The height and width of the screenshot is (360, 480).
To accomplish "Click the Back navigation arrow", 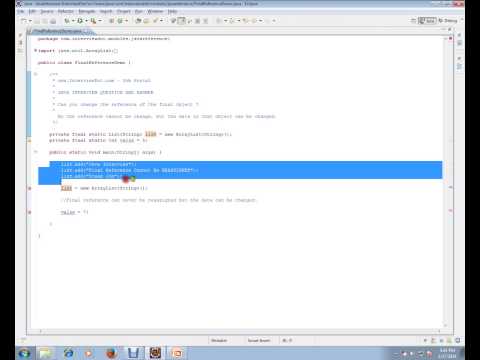I will [x=255, y=21].
